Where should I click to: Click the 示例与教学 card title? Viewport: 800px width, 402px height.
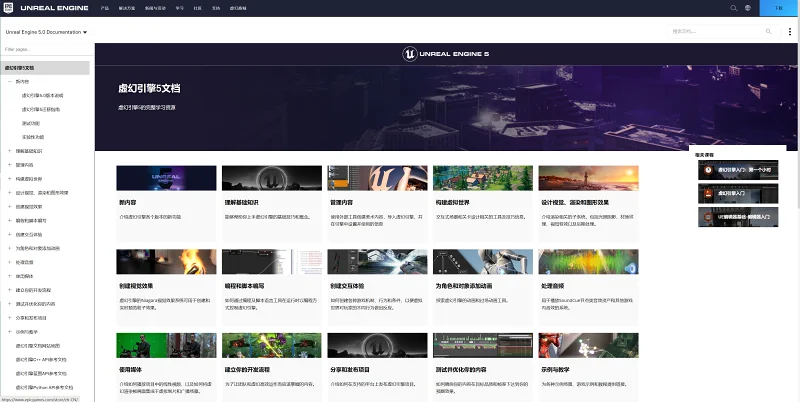point(556,370)
